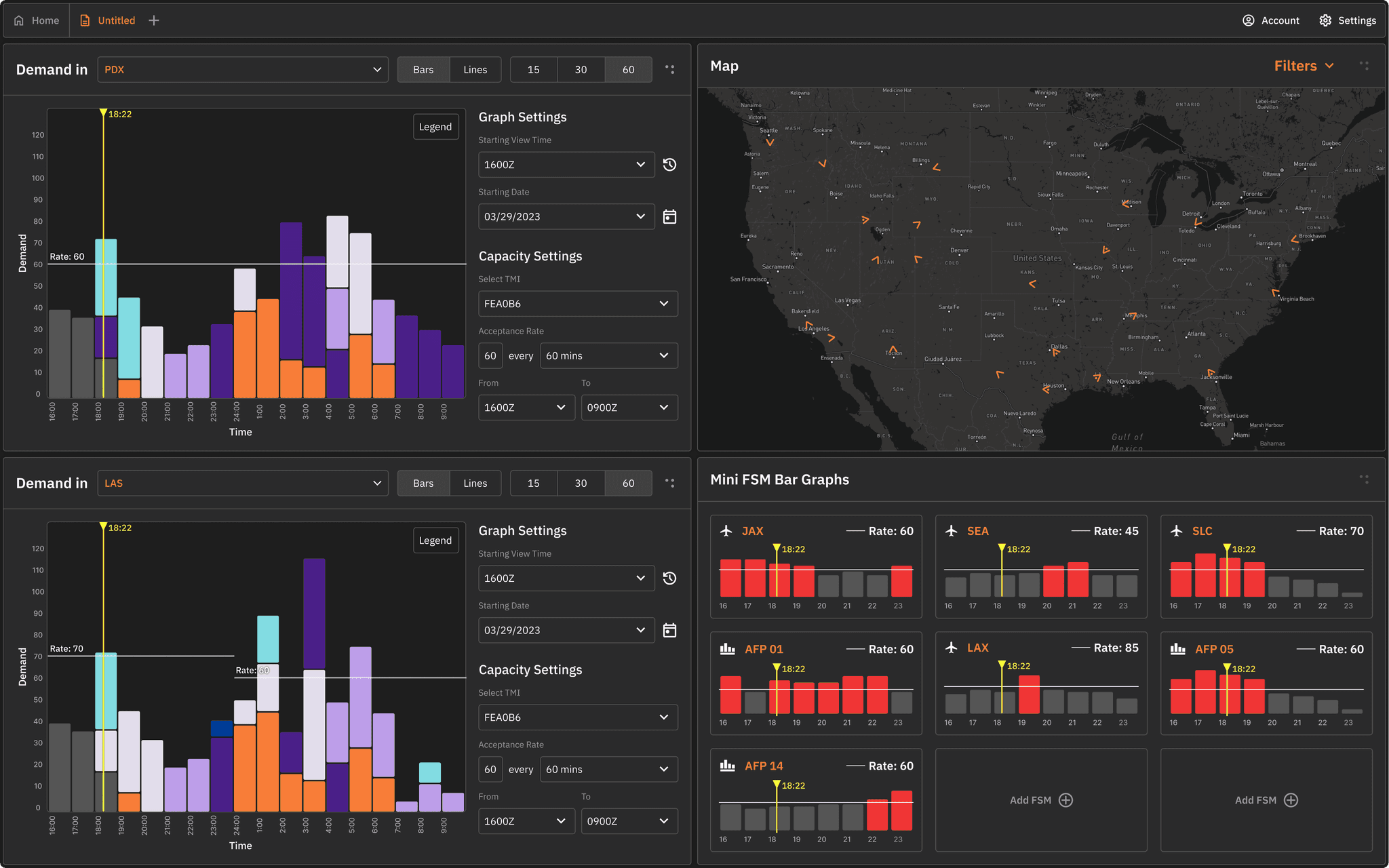Click the plus icon in first Add FSM tile
Screen dimensions: 1389x868
tap(1065, 800)
